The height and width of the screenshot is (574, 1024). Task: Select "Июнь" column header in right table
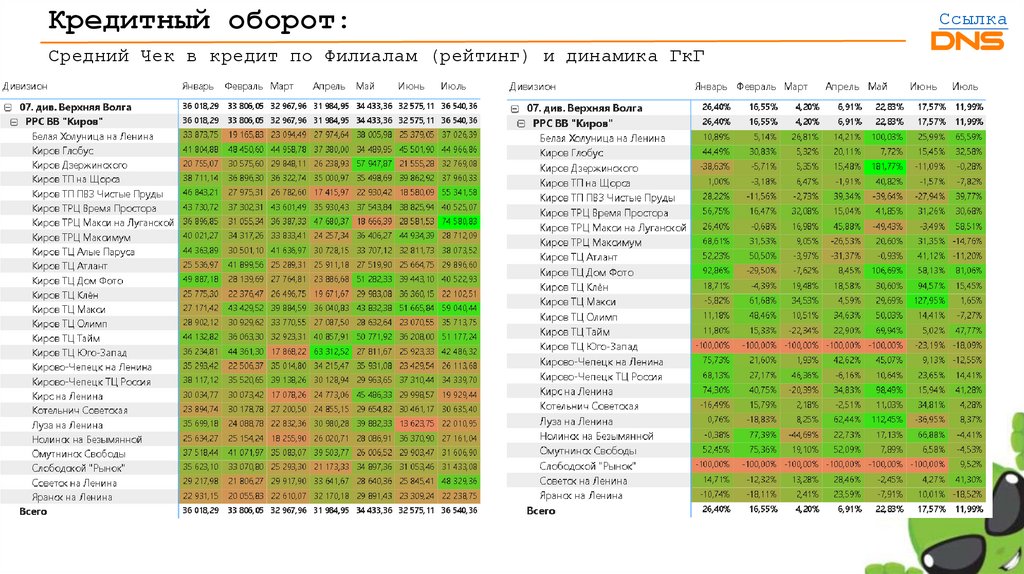pos(923,87)
